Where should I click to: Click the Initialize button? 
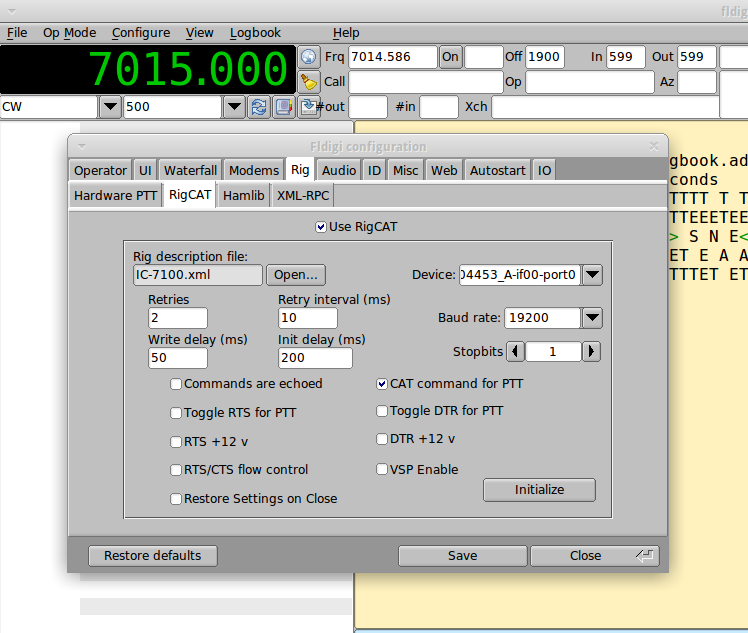tap(539, 490)
